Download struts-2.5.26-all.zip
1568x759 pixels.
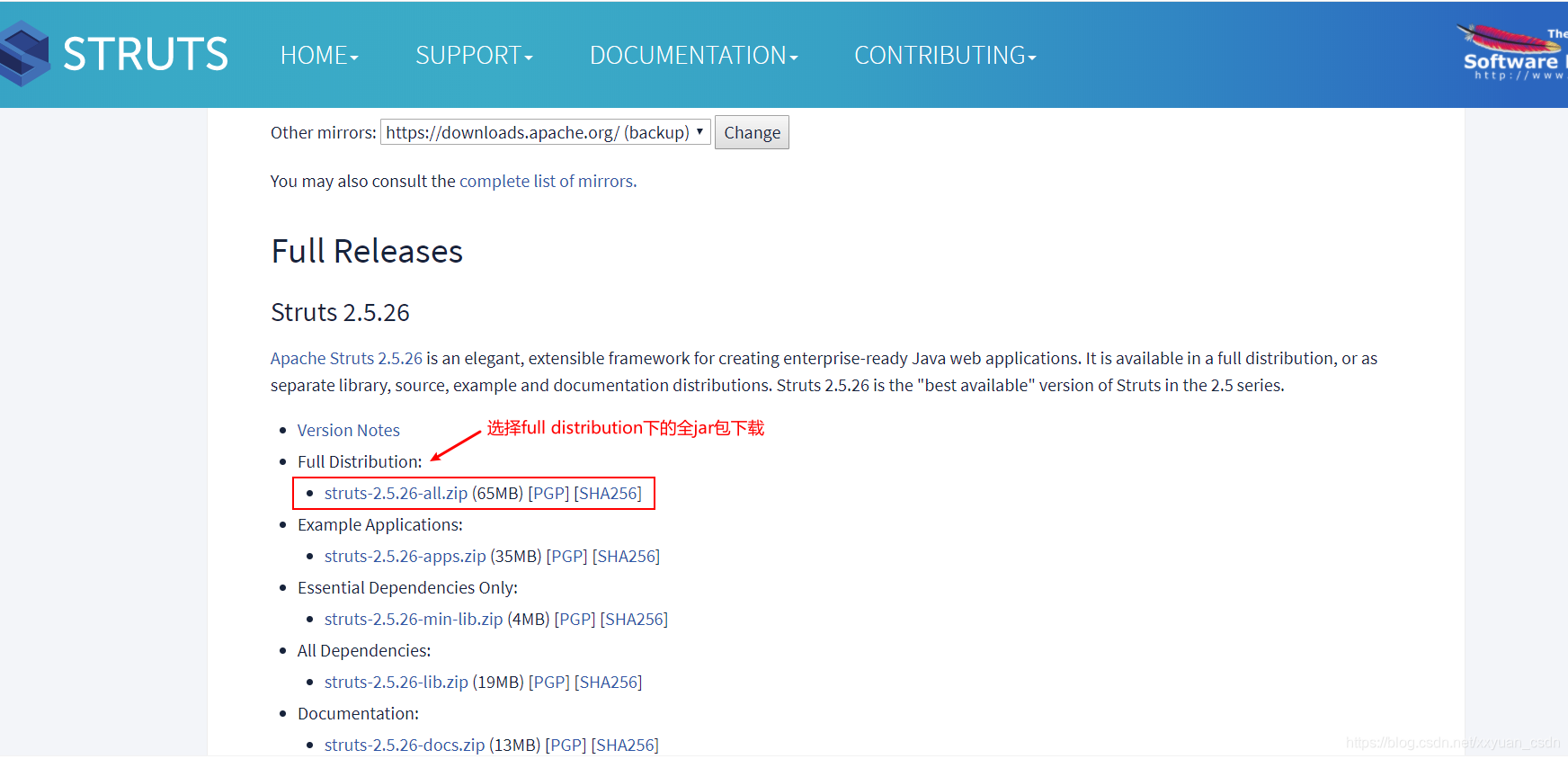point(396,493)
